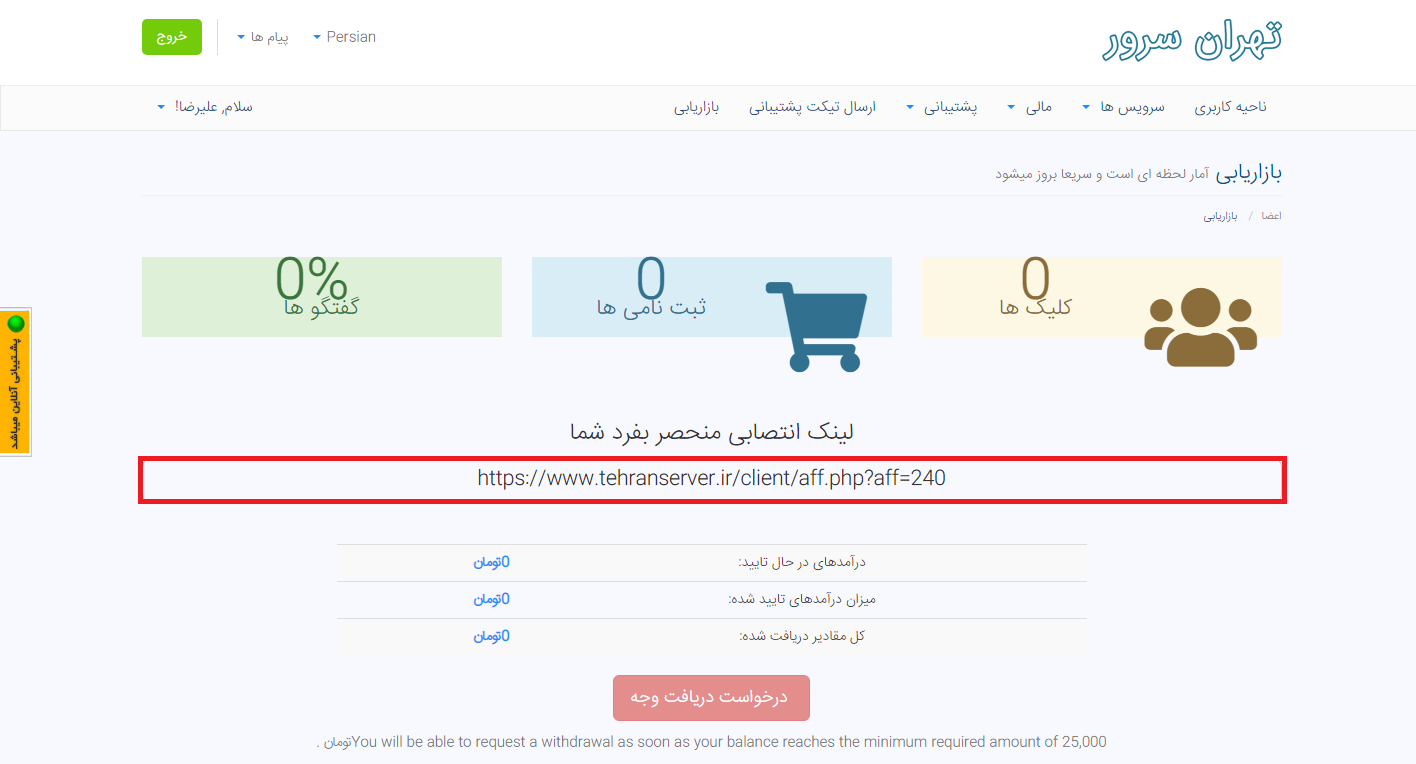Click the 0% گفتگو ها stat card

click(x=321, y=296)
